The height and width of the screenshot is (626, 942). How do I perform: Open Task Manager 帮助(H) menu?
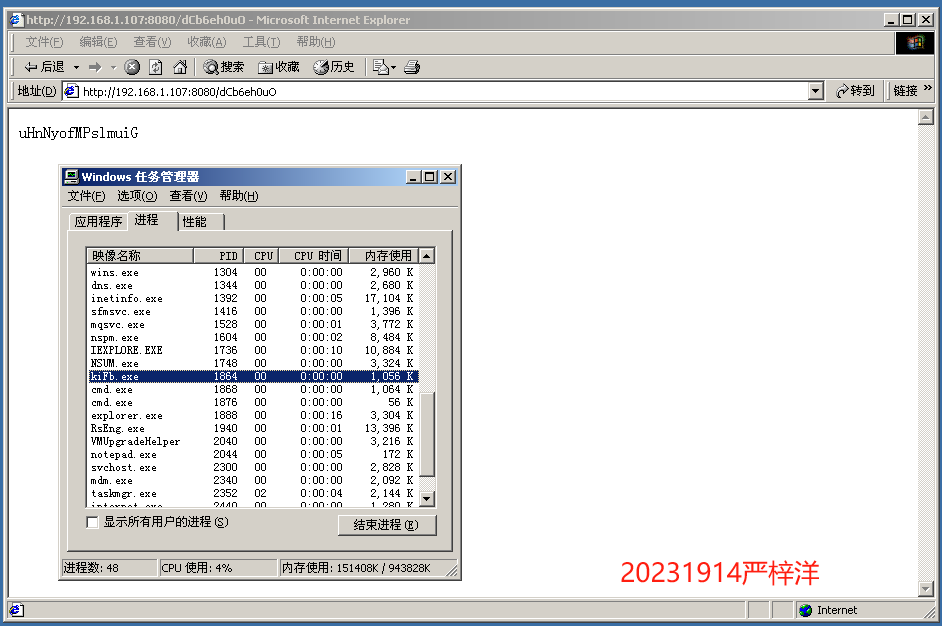point(239,196)
